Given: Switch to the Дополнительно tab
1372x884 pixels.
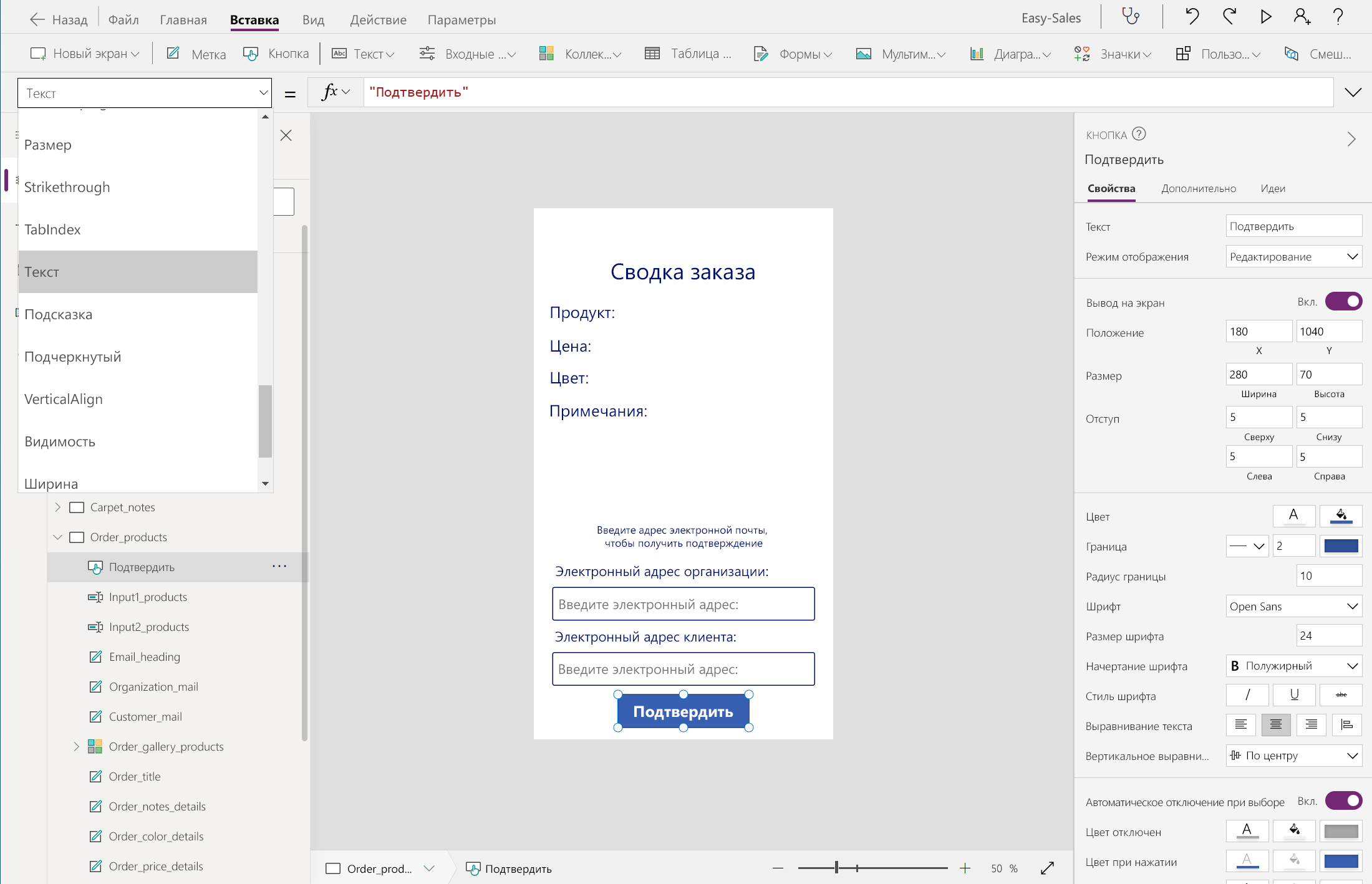Looking at the screenshot, I should pos(1198,189).
